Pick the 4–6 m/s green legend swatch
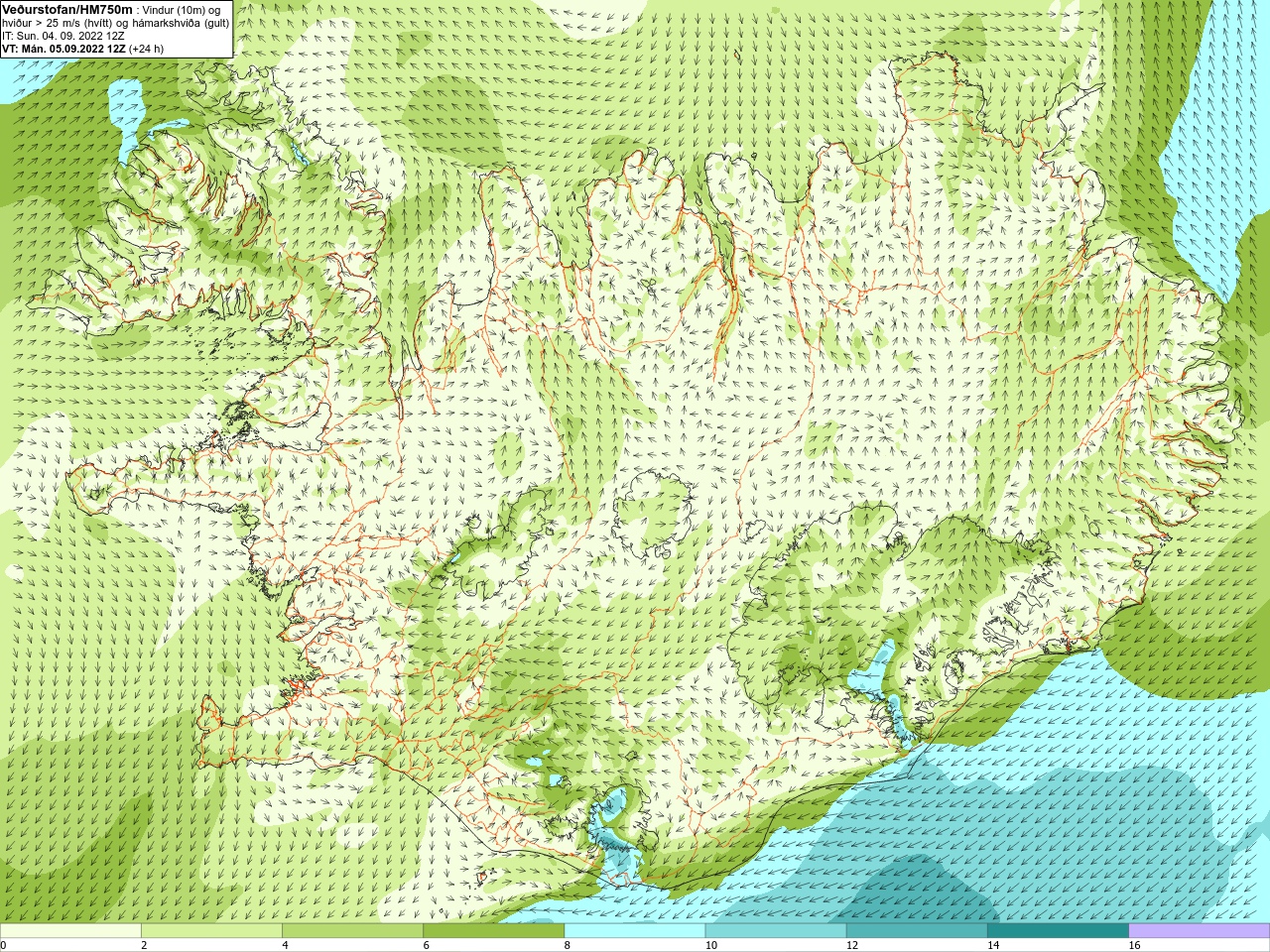Viewport: 1270px width, 952px height. (352, 931)
